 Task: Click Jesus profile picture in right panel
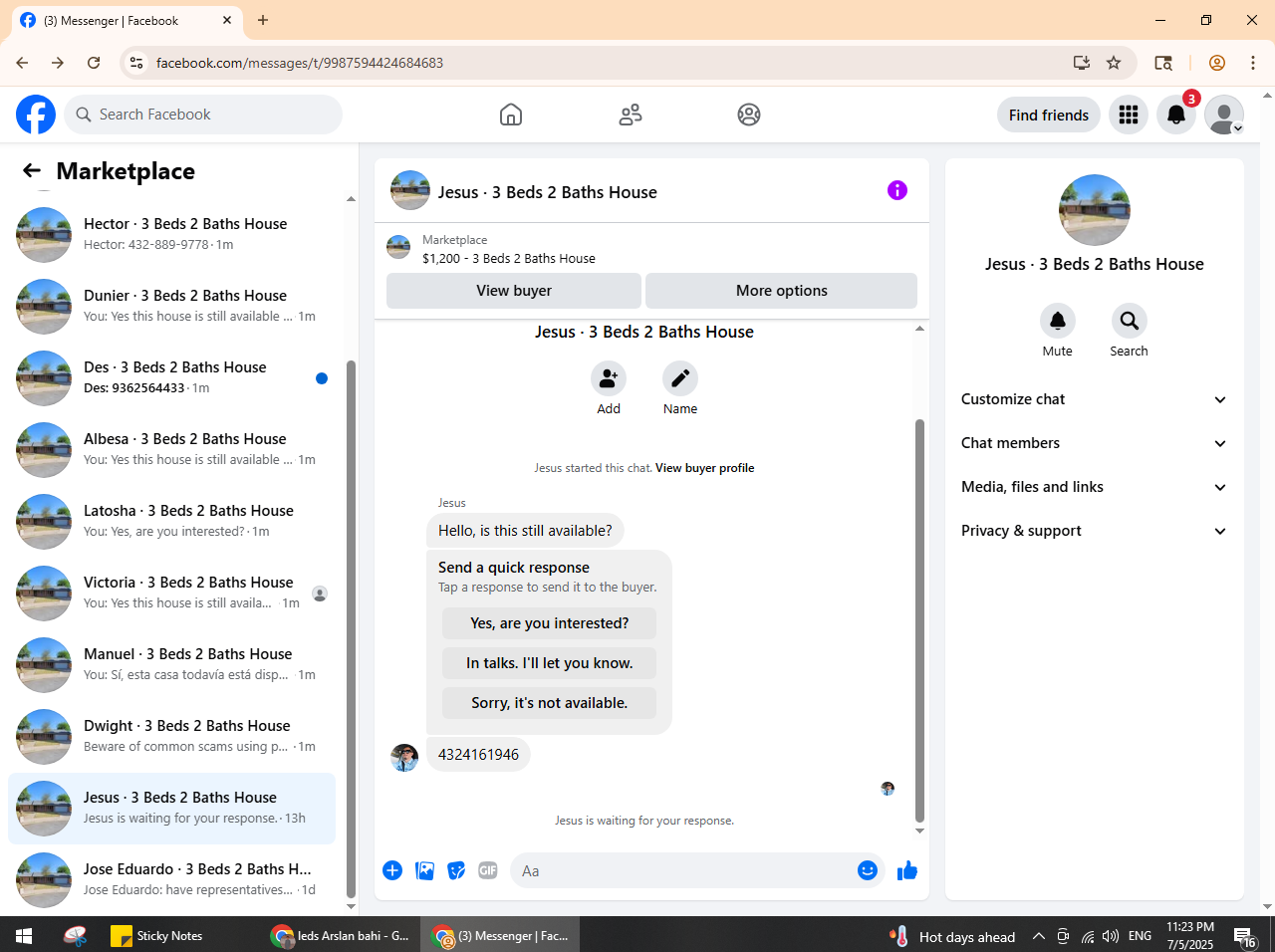1095,210
